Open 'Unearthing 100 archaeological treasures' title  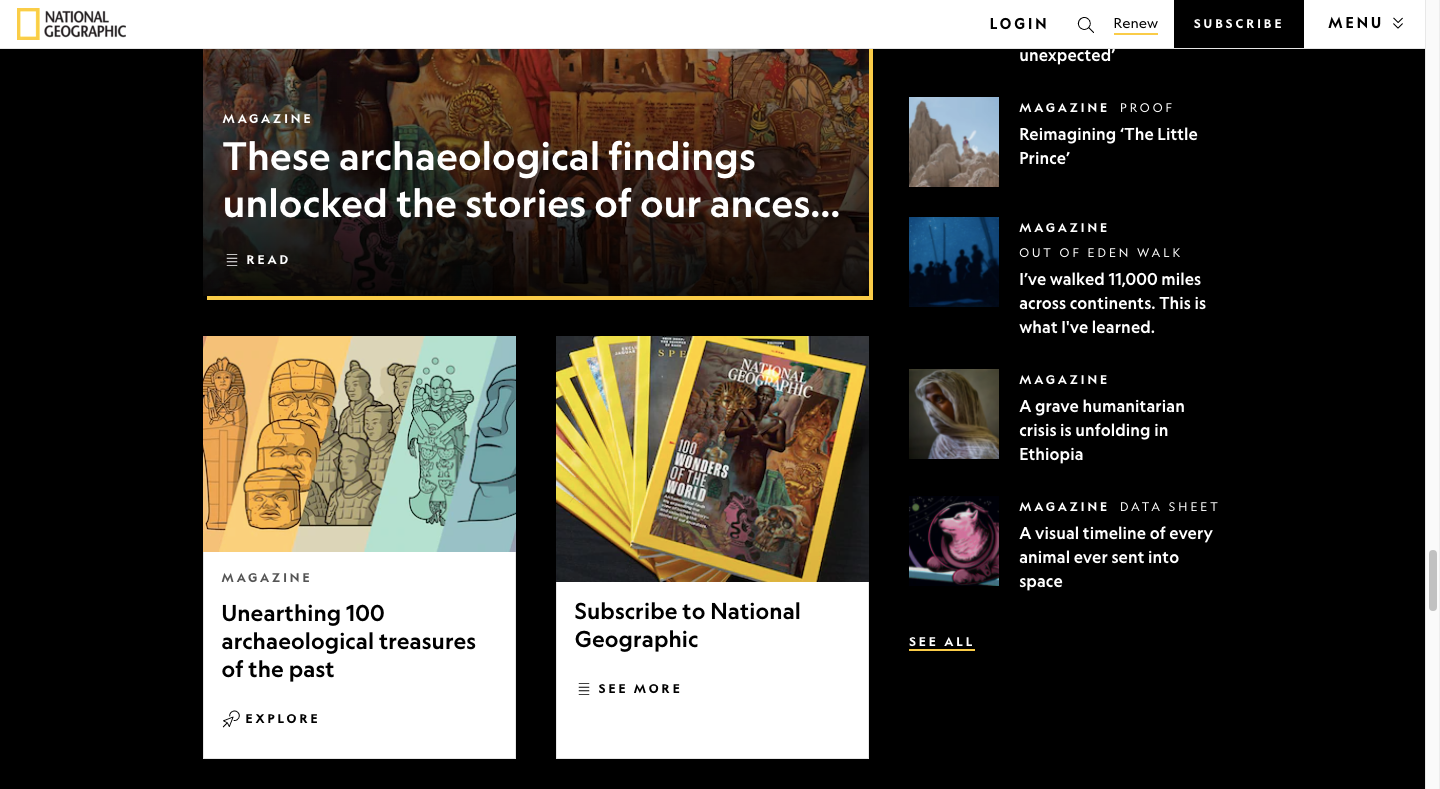point(348,641)
